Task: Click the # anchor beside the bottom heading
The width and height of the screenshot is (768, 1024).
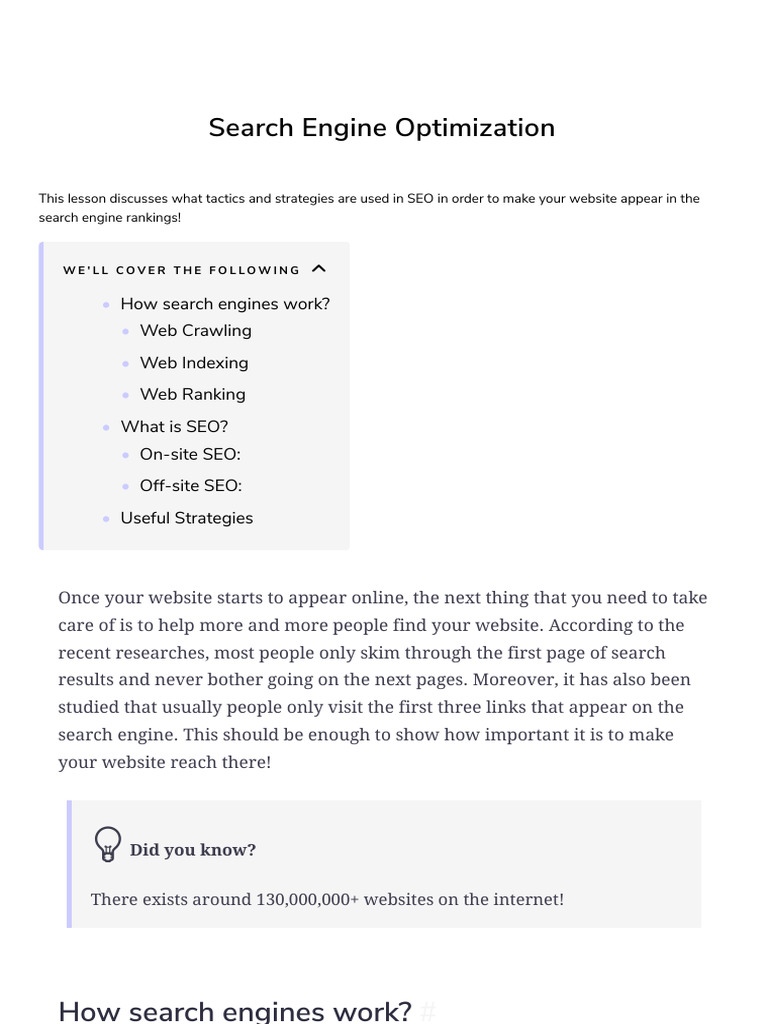Action: [428, 1011]
